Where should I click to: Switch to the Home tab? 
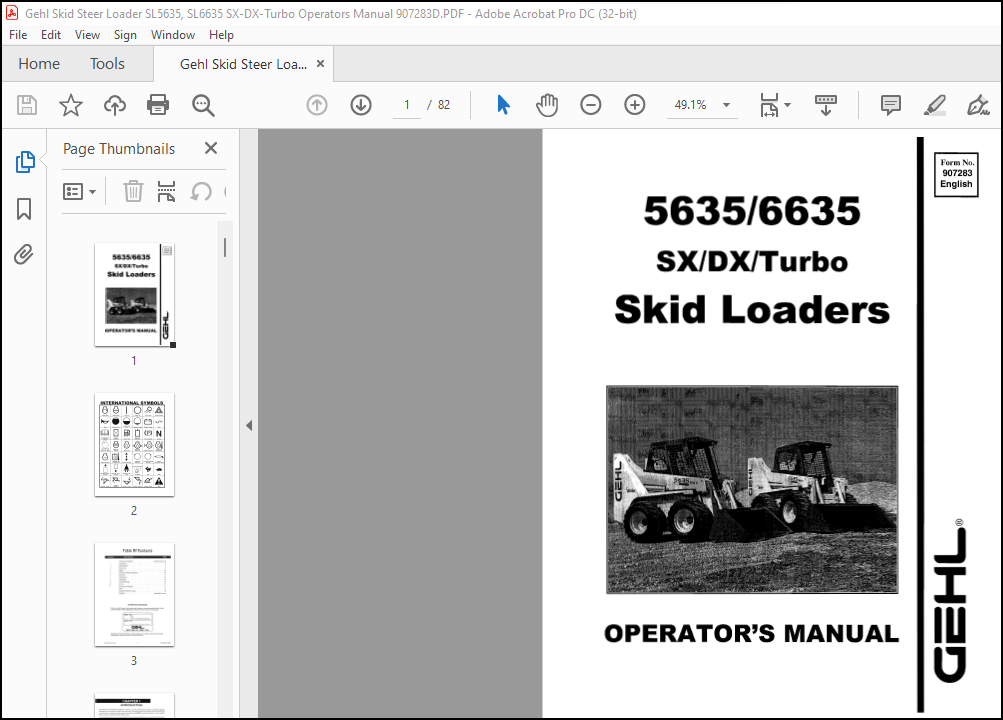pyautogui.click(x=39, y=64)
